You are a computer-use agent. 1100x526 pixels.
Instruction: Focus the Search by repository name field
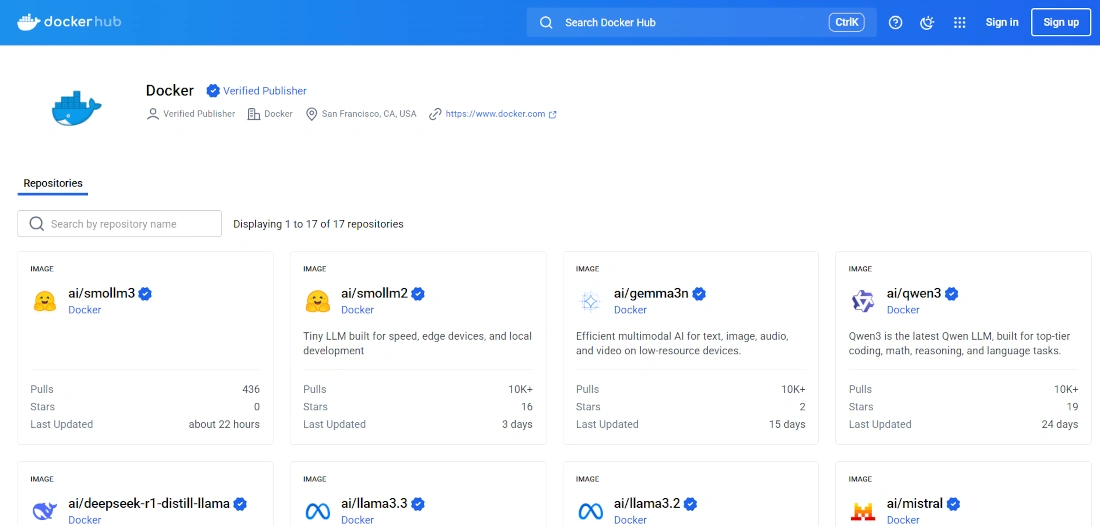tap(119, 224)
